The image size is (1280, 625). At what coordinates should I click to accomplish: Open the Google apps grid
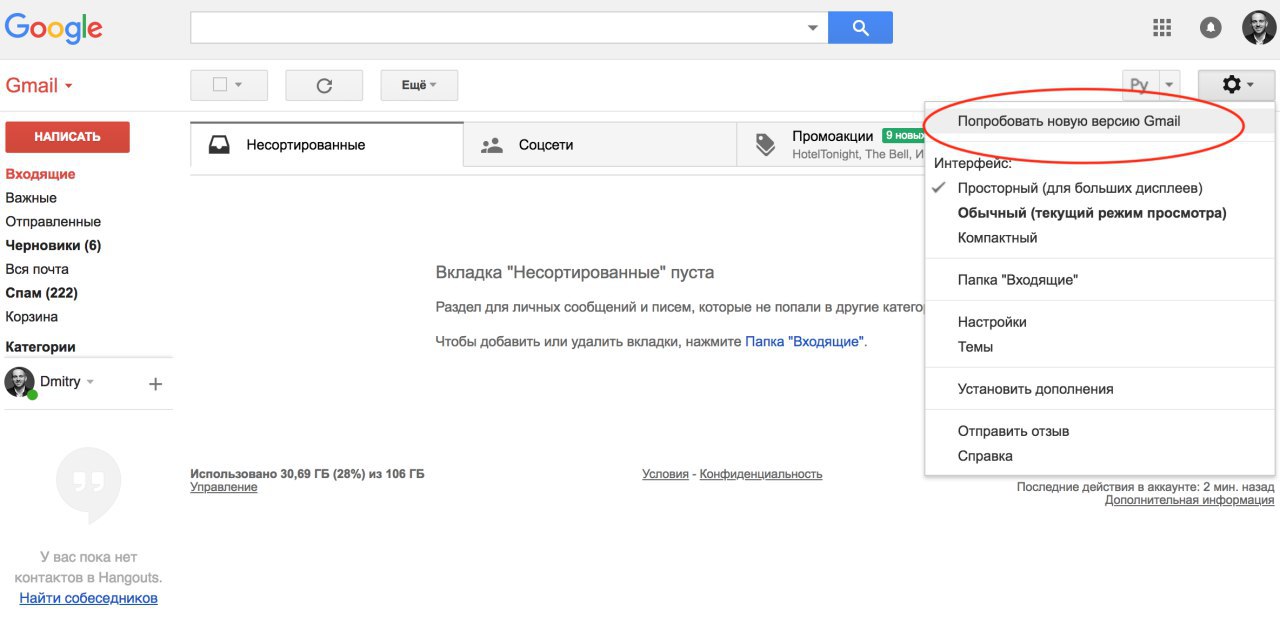[1162, 28]
